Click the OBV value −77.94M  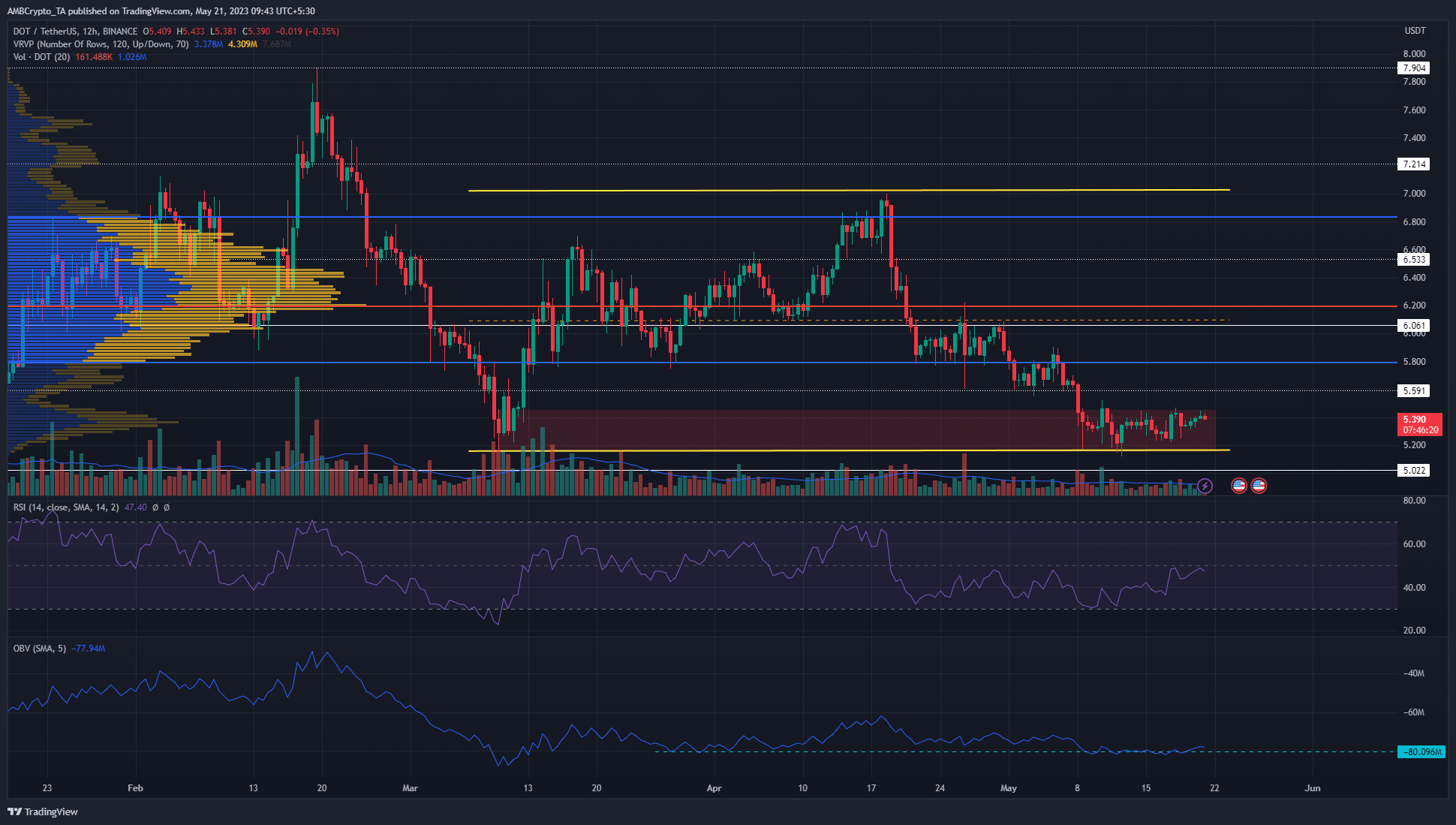pos(89,649)
